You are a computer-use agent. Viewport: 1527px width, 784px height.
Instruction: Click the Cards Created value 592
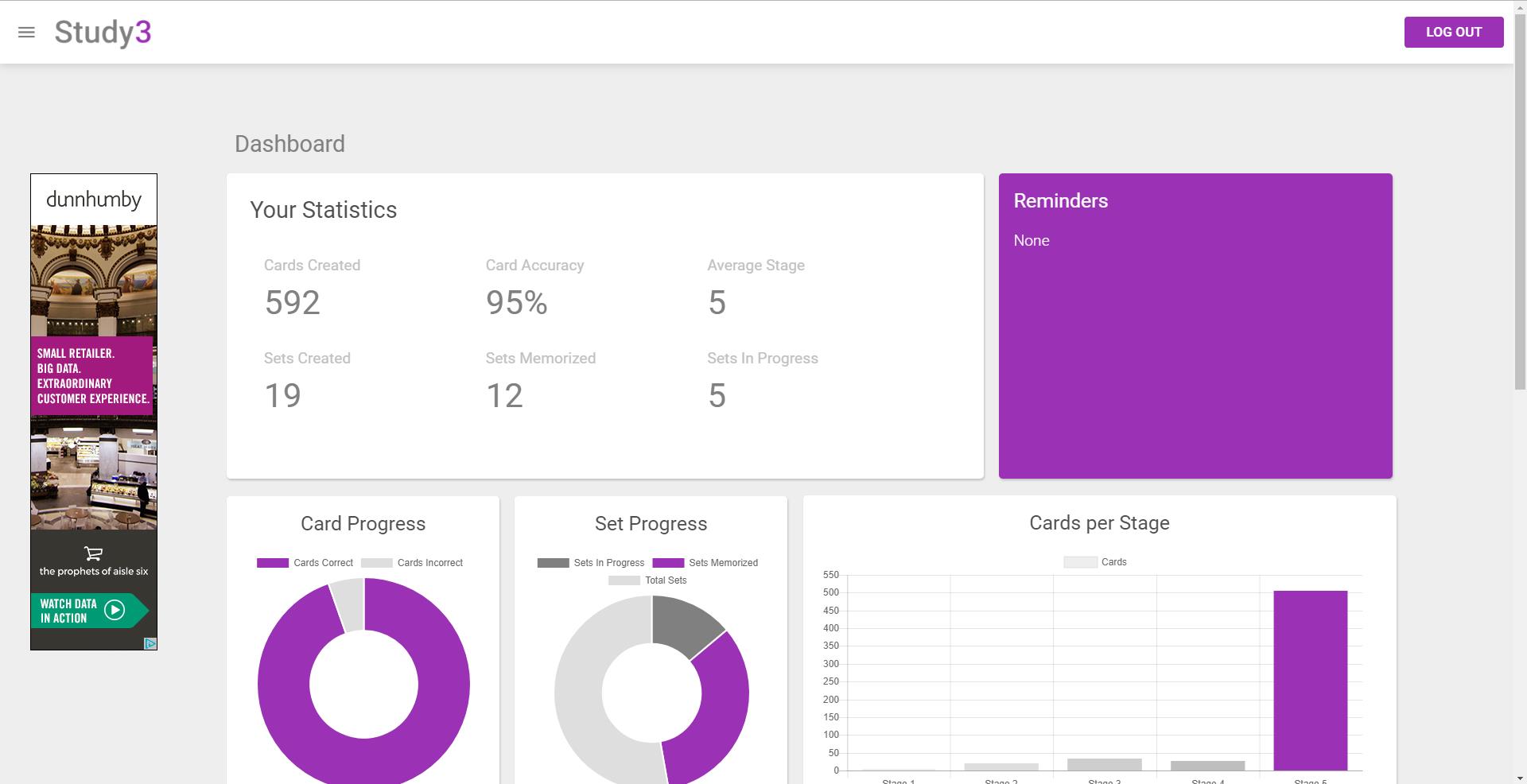tap(292, 303)
